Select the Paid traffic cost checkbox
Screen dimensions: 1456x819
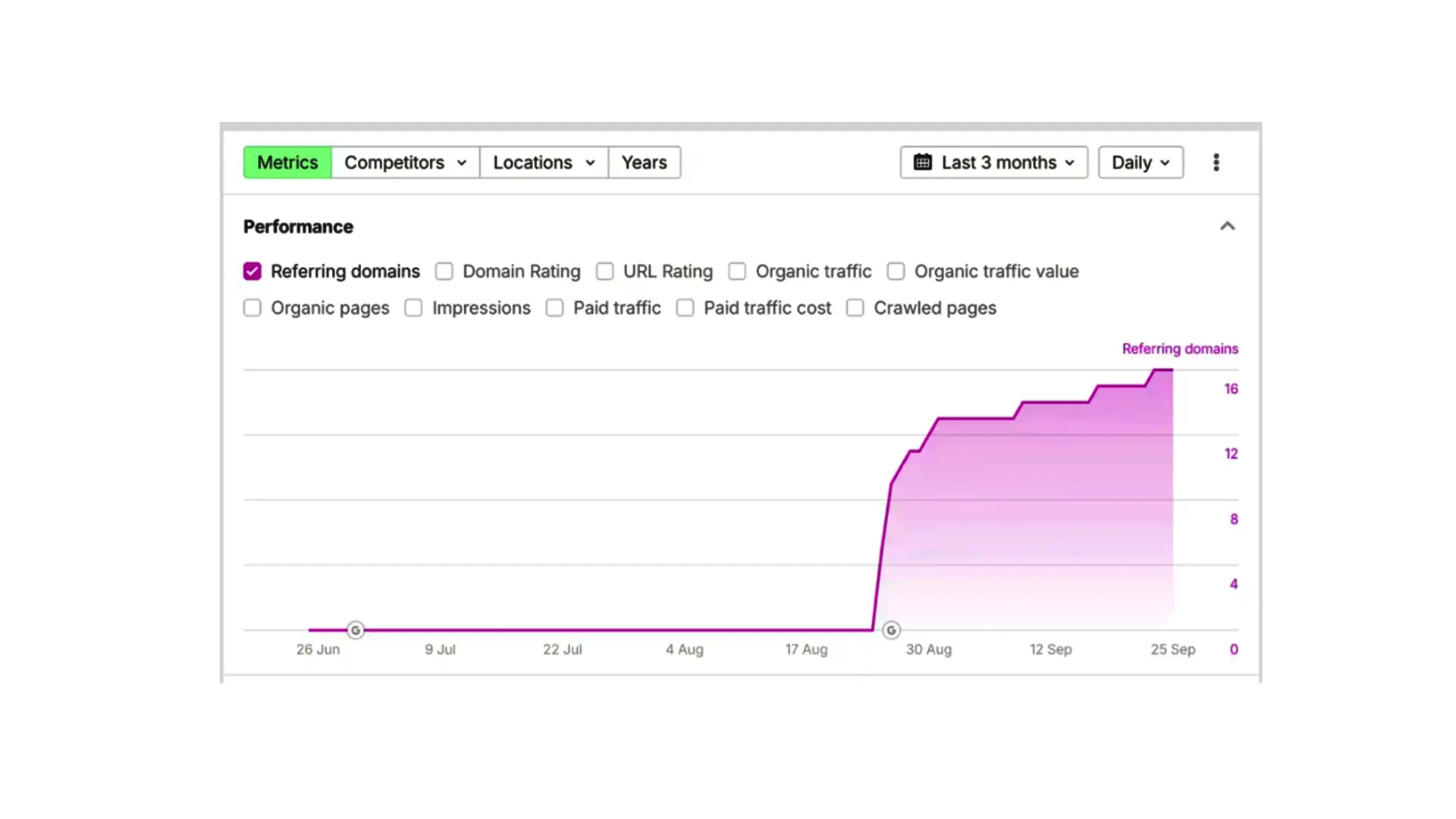pos(686,308)
